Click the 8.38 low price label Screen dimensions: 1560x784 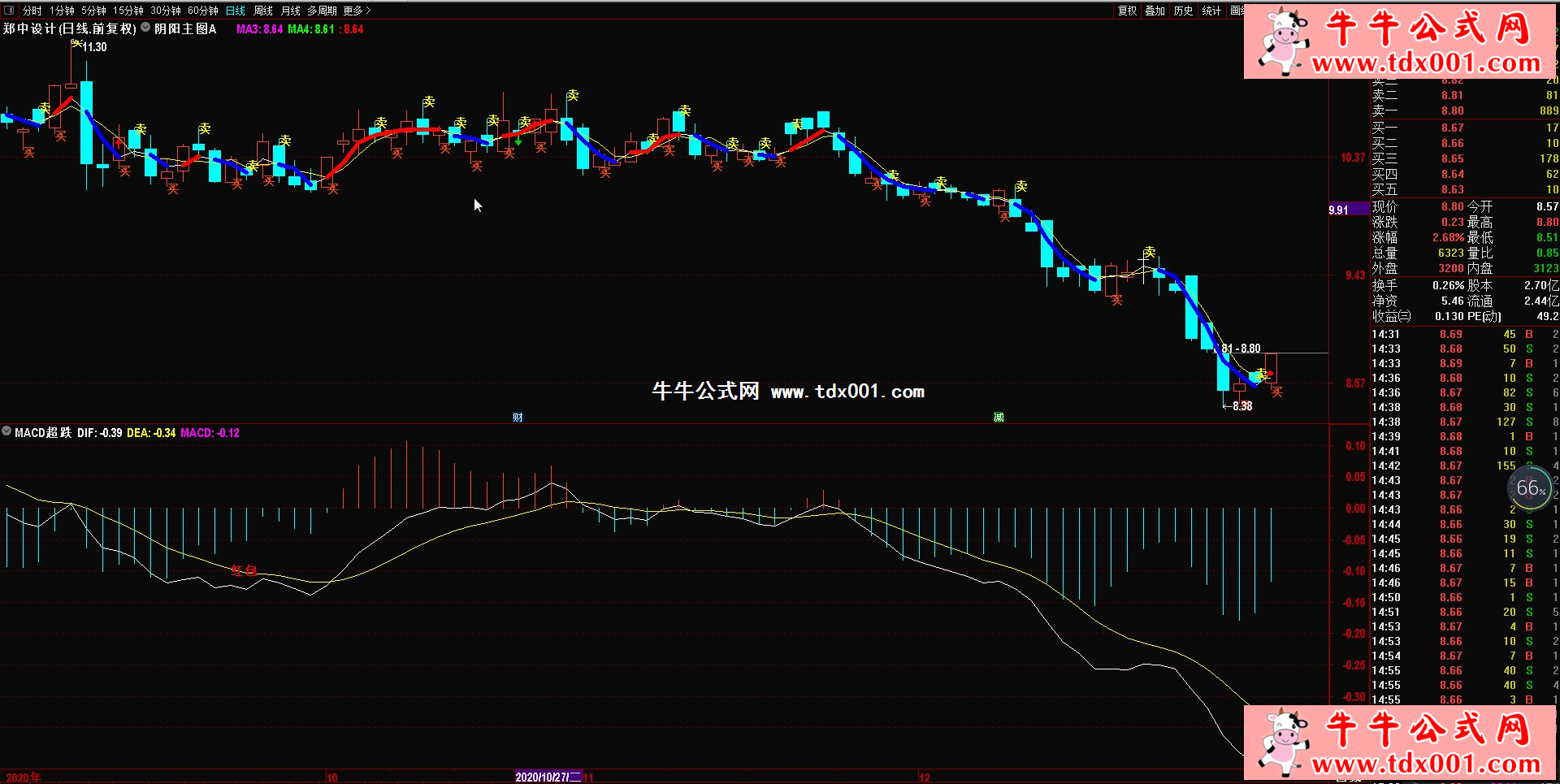1242,406
